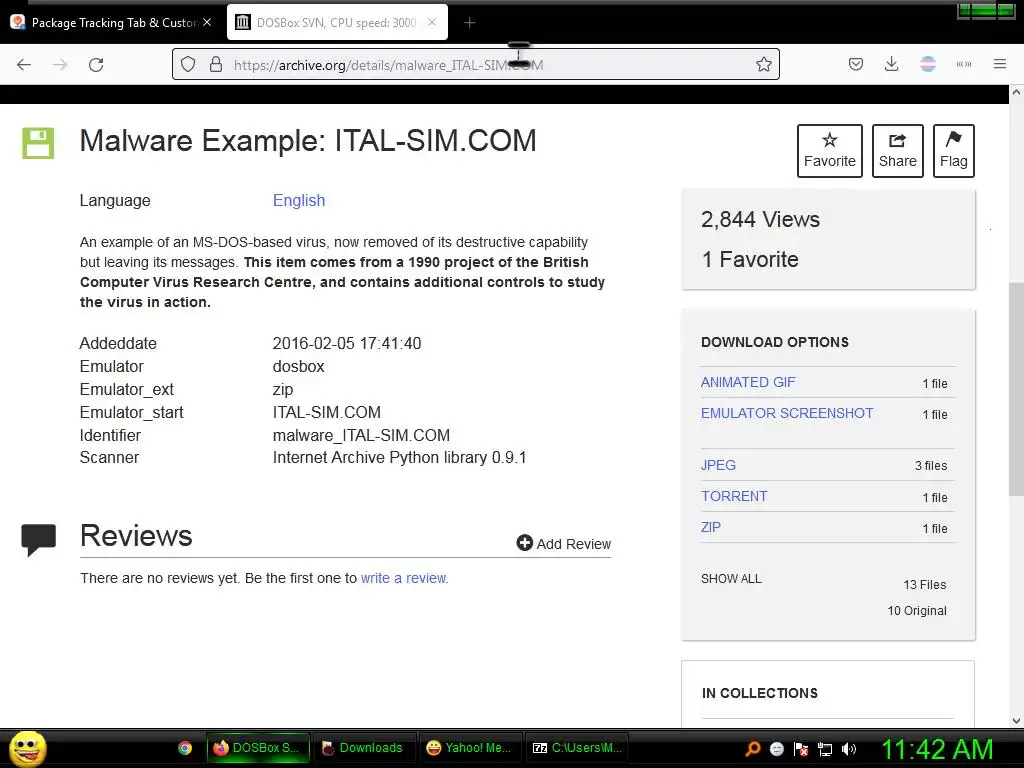The height and width of the screenshot is (768, 1024).
Task: Close the Package Tracking tab
Action: (207, 22)
